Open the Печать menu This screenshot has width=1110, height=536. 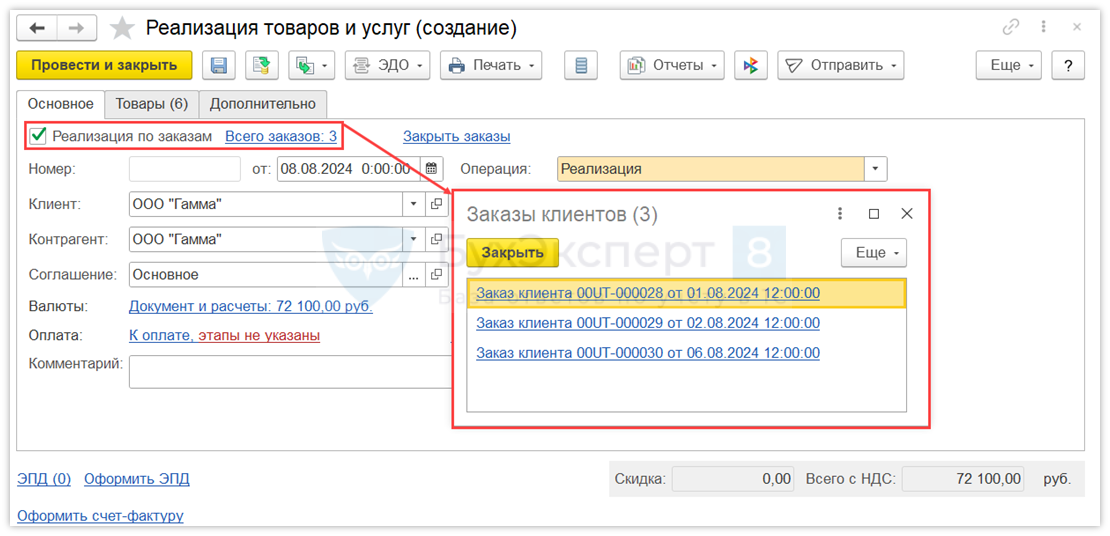pyautogui.click(x=491, y=65)
